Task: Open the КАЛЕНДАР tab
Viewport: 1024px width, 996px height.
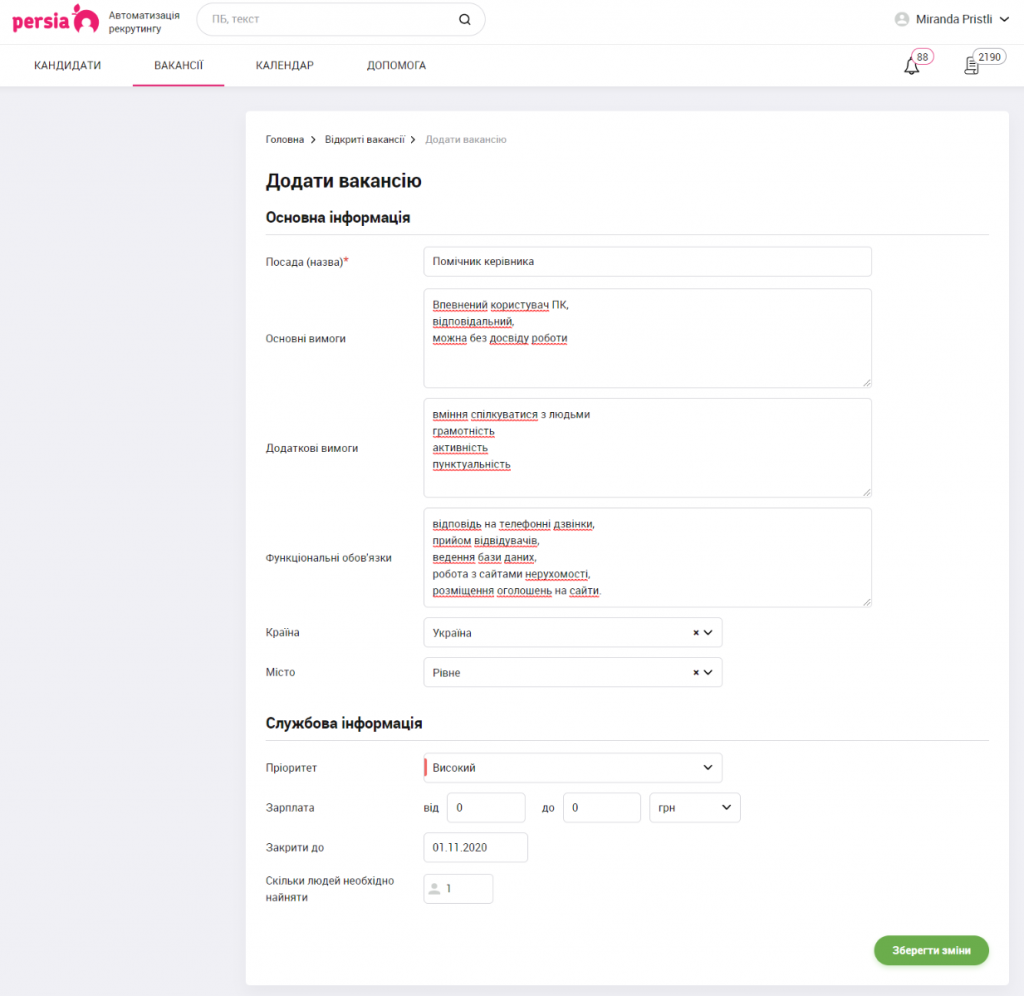Action: 284,66
